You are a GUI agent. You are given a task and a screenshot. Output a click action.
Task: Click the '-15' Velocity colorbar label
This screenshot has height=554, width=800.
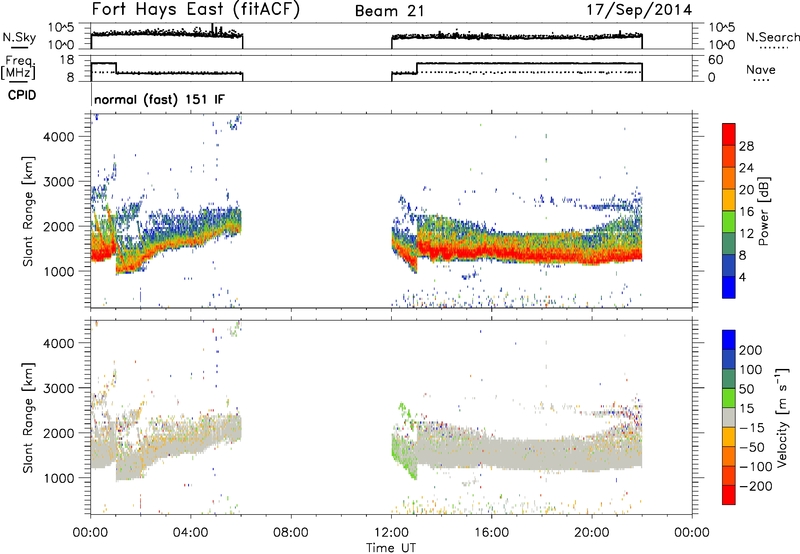752,428
